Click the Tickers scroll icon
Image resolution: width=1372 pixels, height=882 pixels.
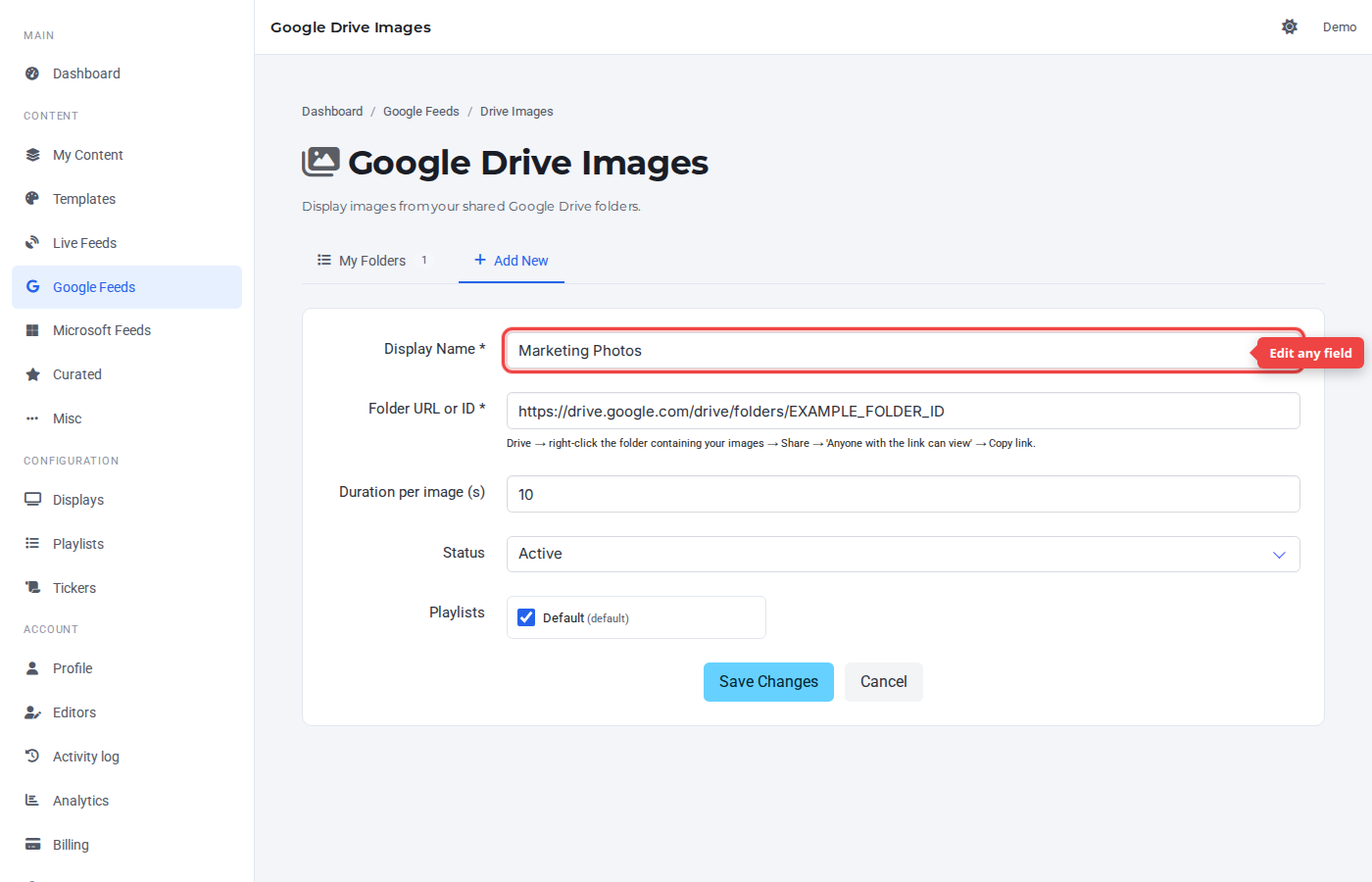[x=32, y=588]
